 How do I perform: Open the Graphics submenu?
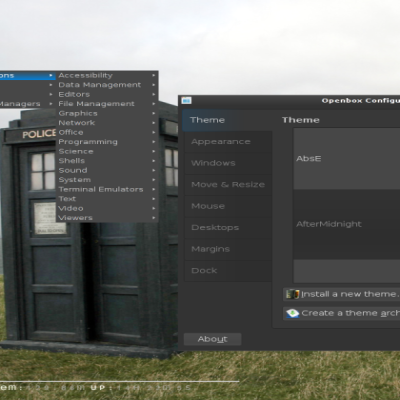pos(107,113)
